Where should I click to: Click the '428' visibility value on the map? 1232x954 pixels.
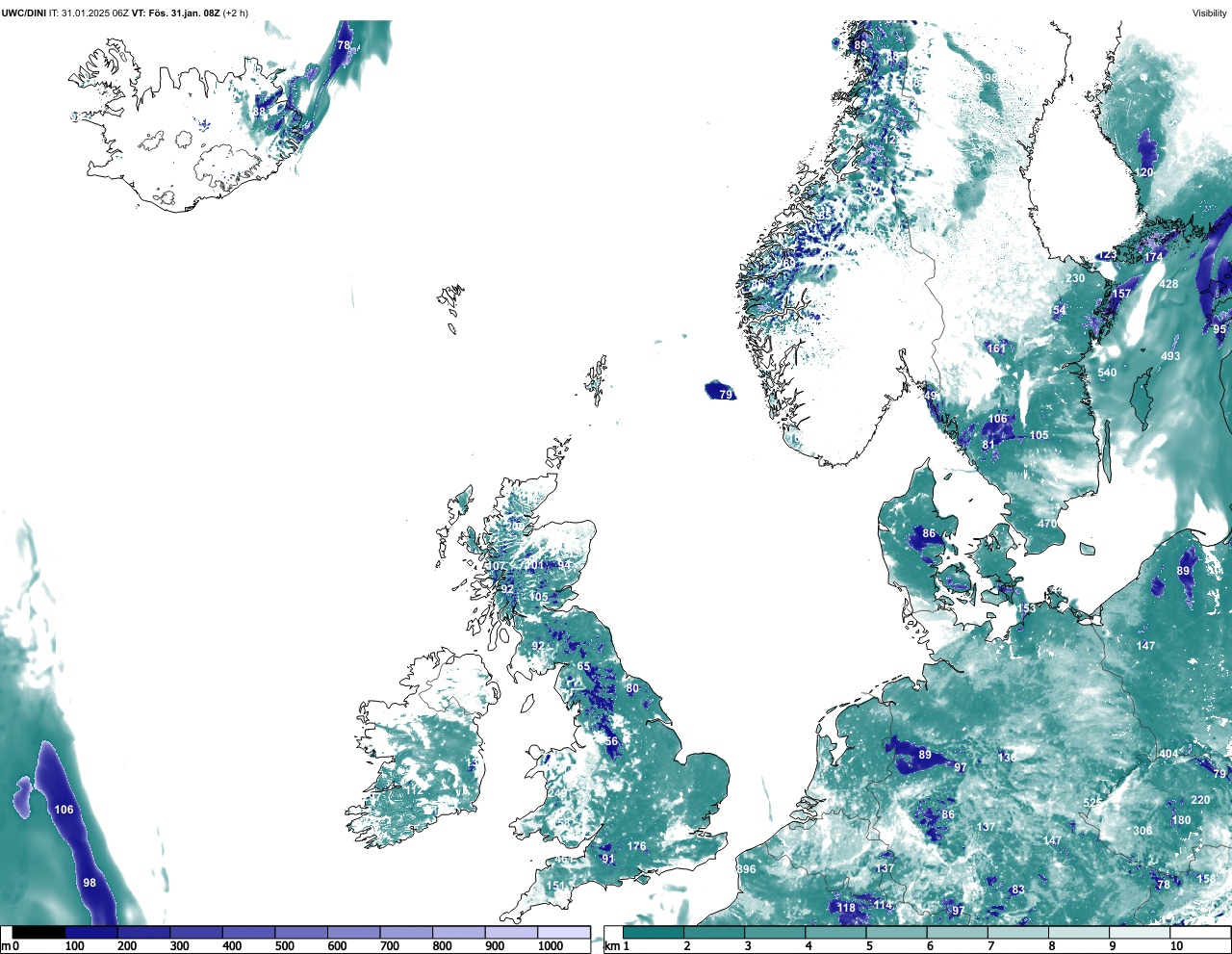(x=1169, y=284)
